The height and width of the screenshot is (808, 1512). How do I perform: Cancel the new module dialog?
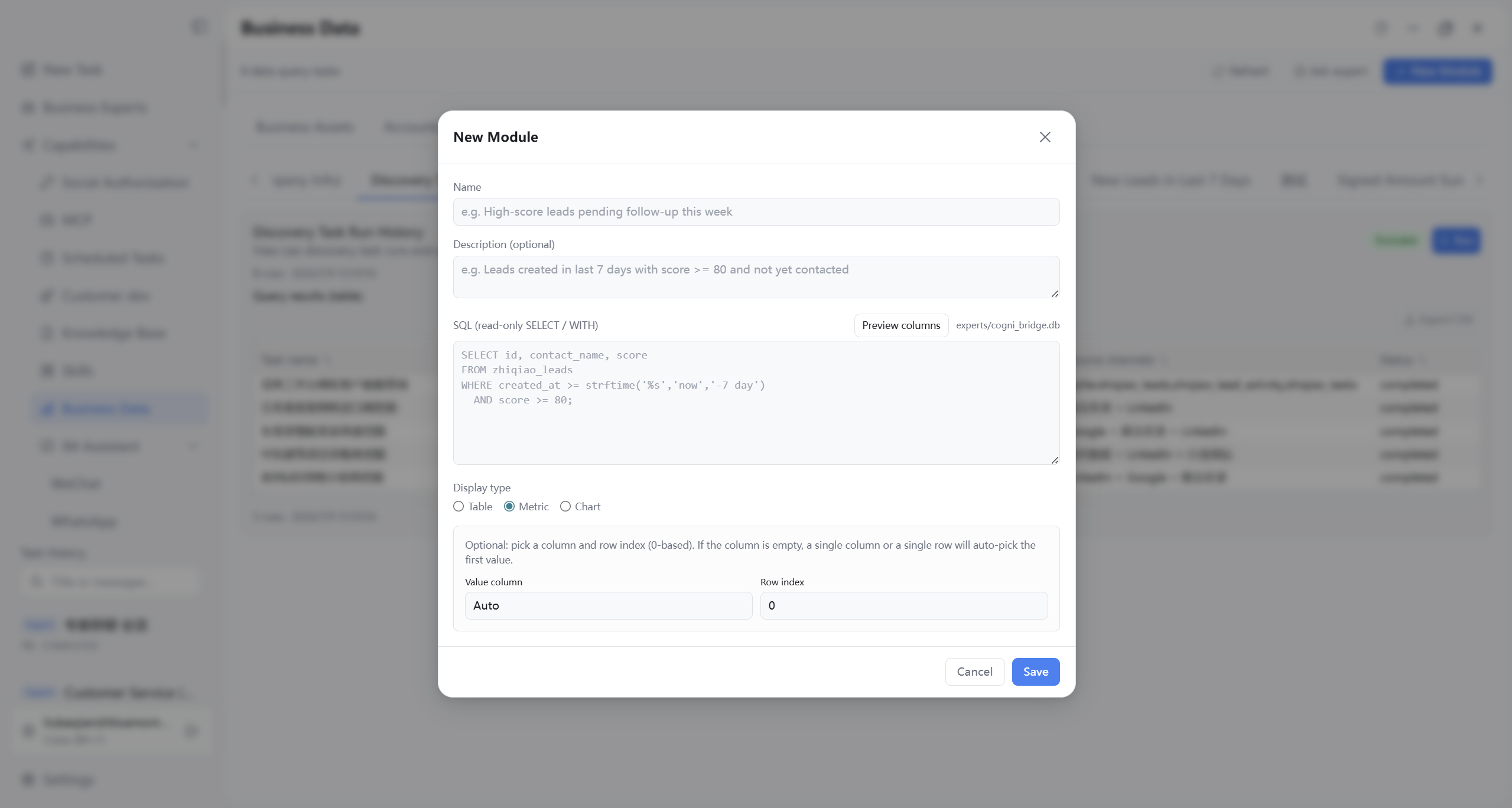pyautogui.click(x=974, y=672)
